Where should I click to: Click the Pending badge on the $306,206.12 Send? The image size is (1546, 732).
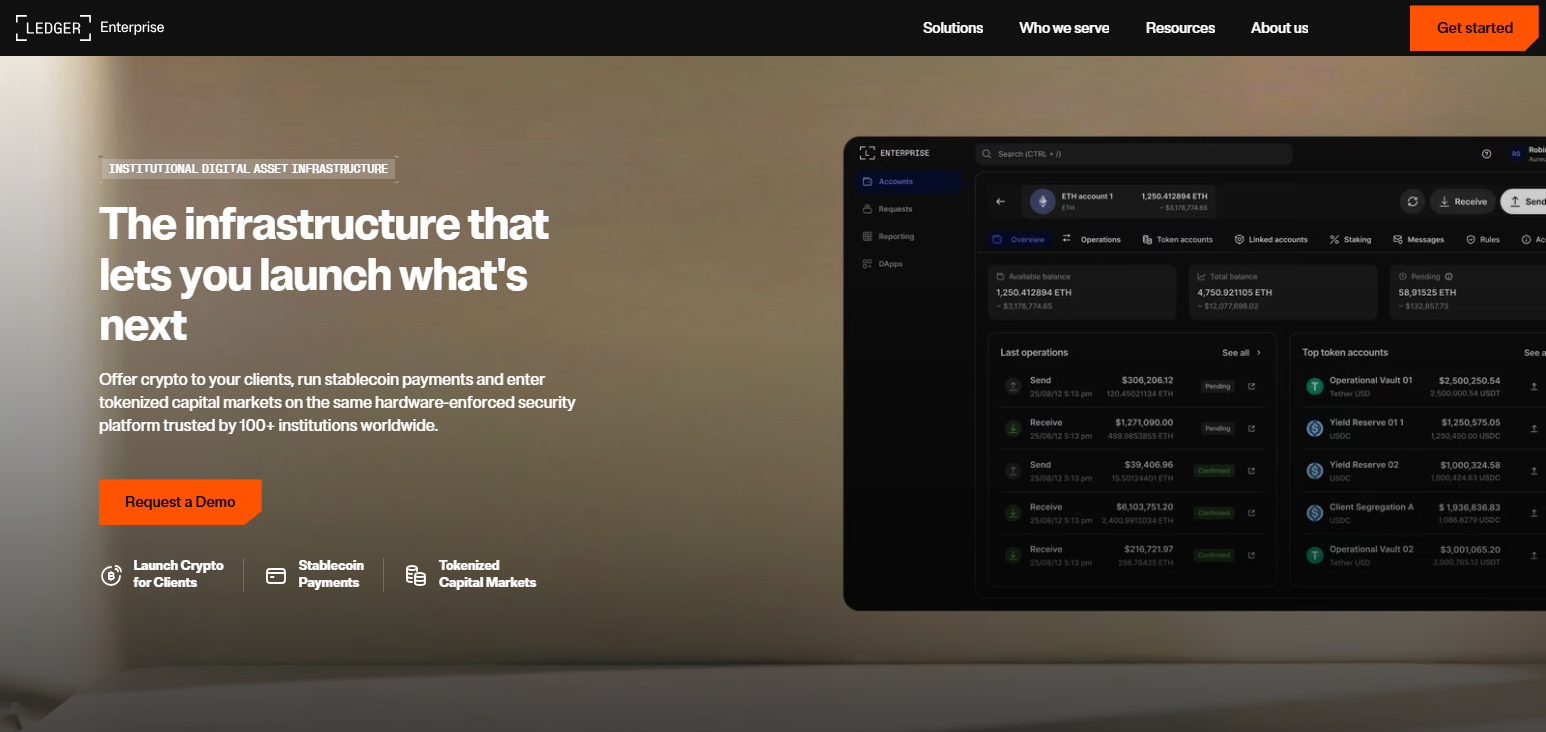pos(1217,386)
